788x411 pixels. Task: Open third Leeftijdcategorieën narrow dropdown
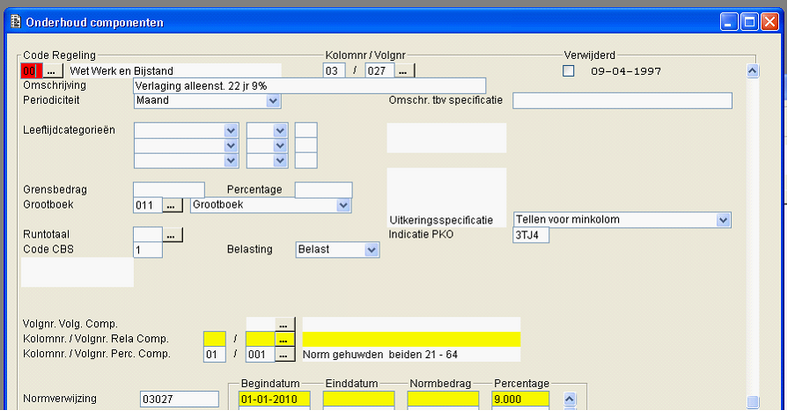280,161
